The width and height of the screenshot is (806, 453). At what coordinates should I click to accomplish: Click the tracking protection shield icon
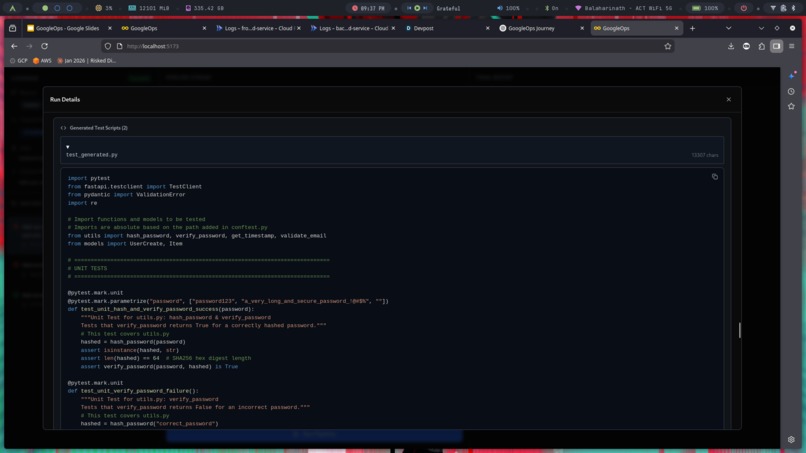point(107,46)
